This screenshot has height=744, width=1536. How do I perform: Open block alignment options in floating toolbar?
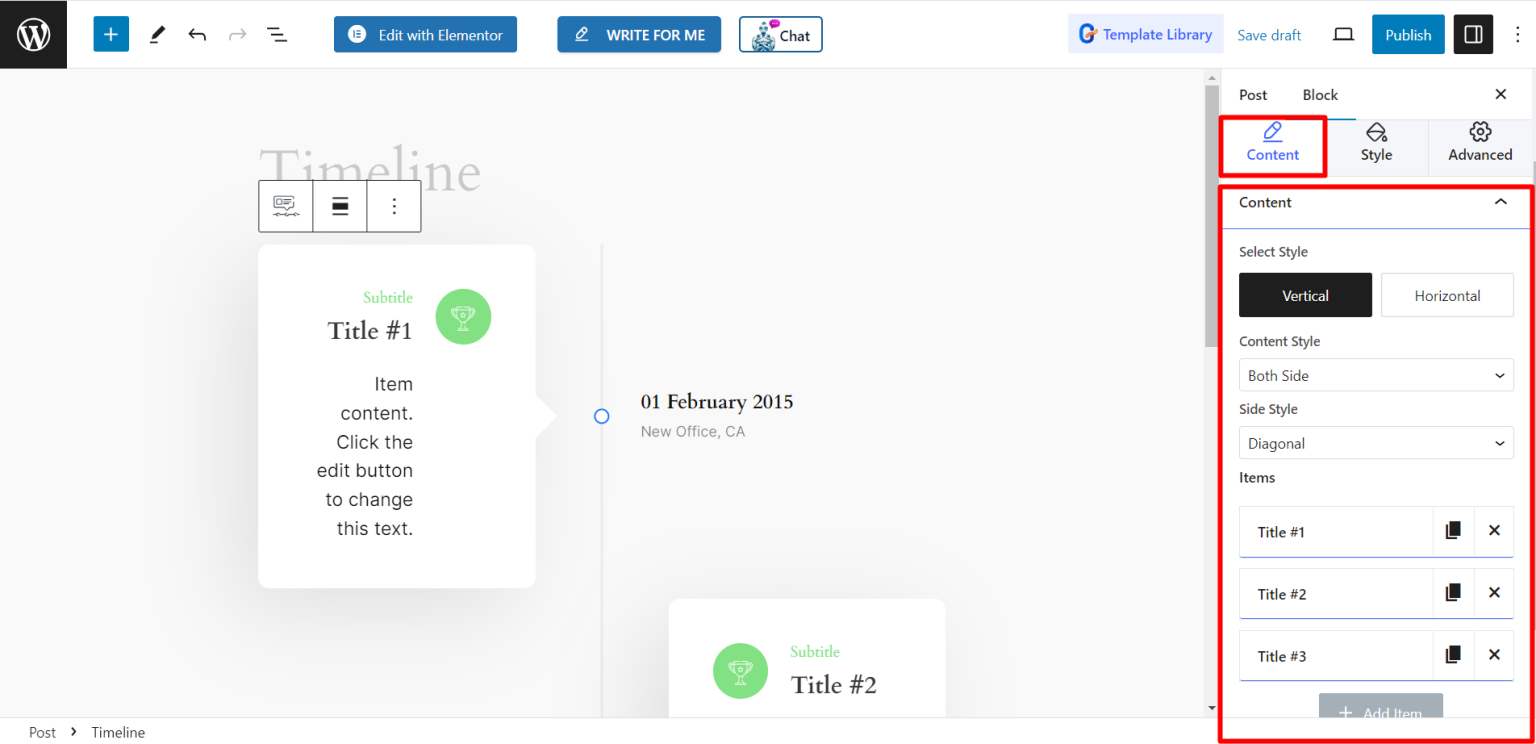[340, 206]
